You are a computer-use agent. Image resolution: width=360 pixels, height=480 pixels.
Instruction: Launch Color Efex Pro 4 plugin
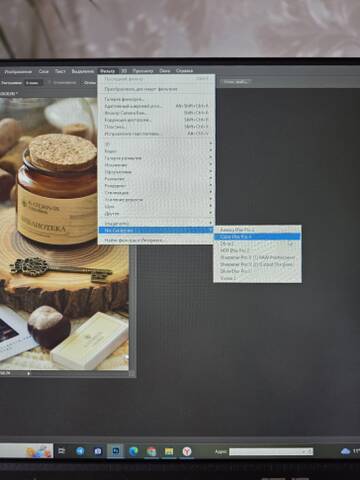coord(257,237)
